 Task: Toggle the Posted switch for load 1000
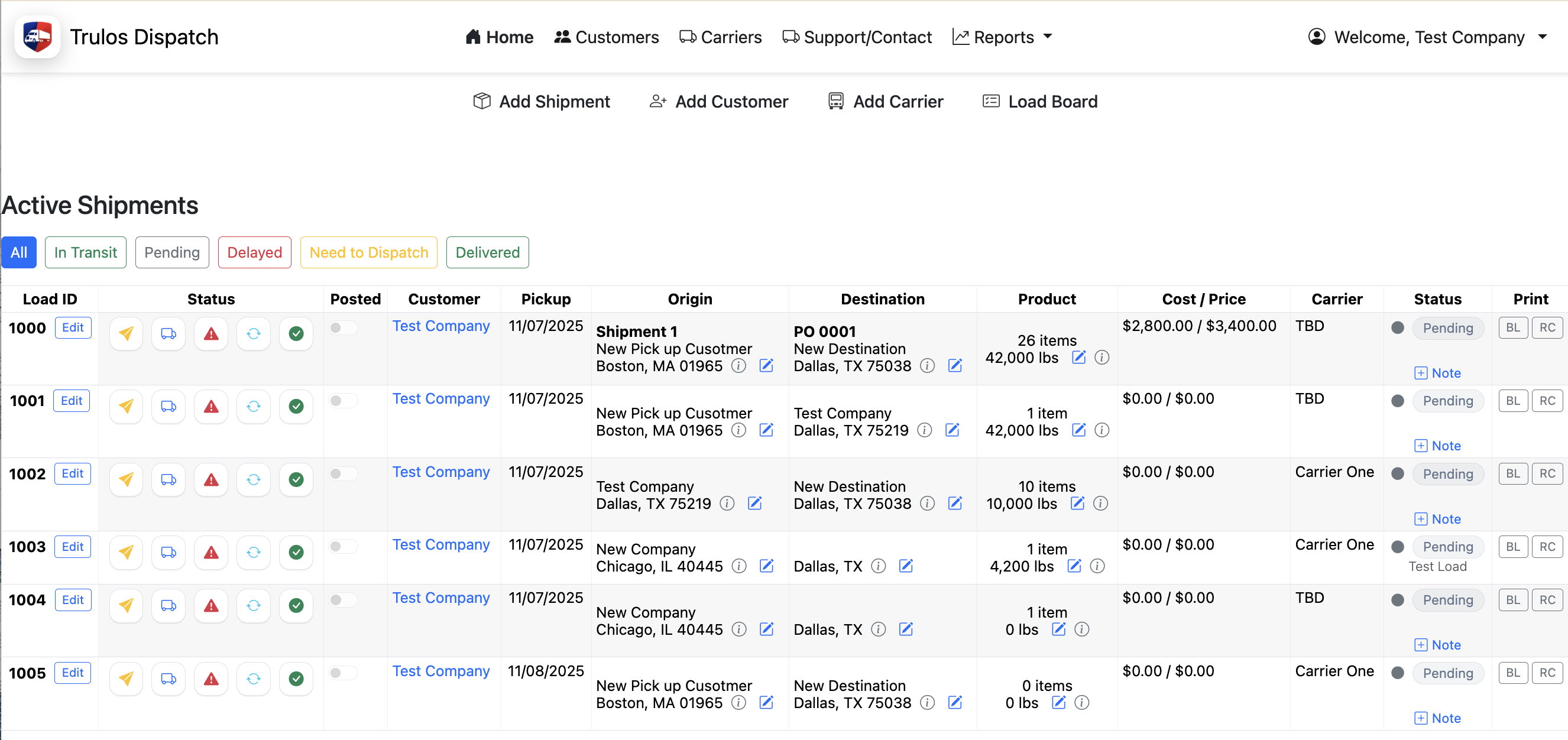click(343, 327)
